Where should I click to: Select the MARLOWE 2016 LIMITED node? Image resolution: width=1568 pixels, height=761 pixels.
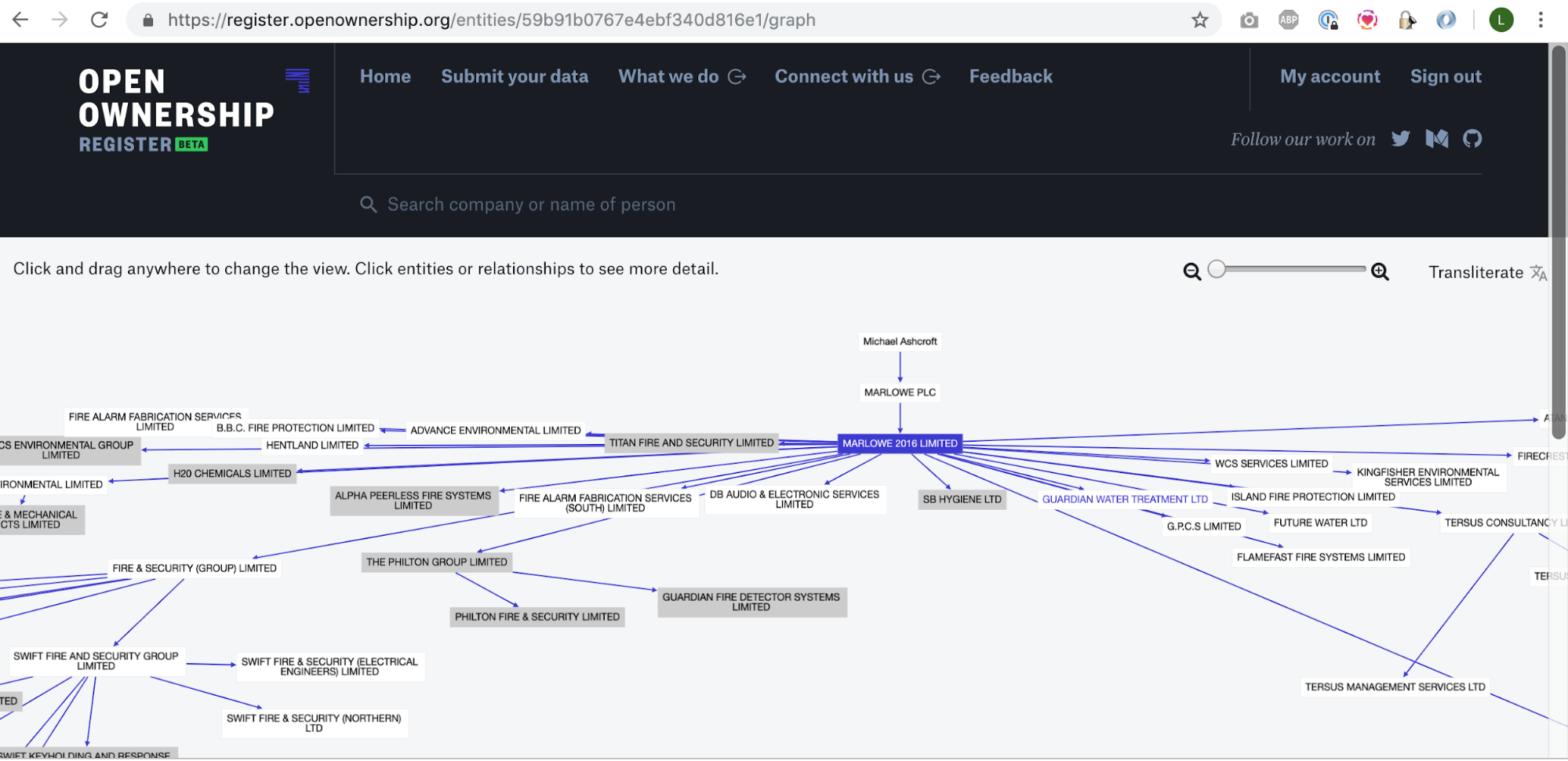click(x=900, y=443)
